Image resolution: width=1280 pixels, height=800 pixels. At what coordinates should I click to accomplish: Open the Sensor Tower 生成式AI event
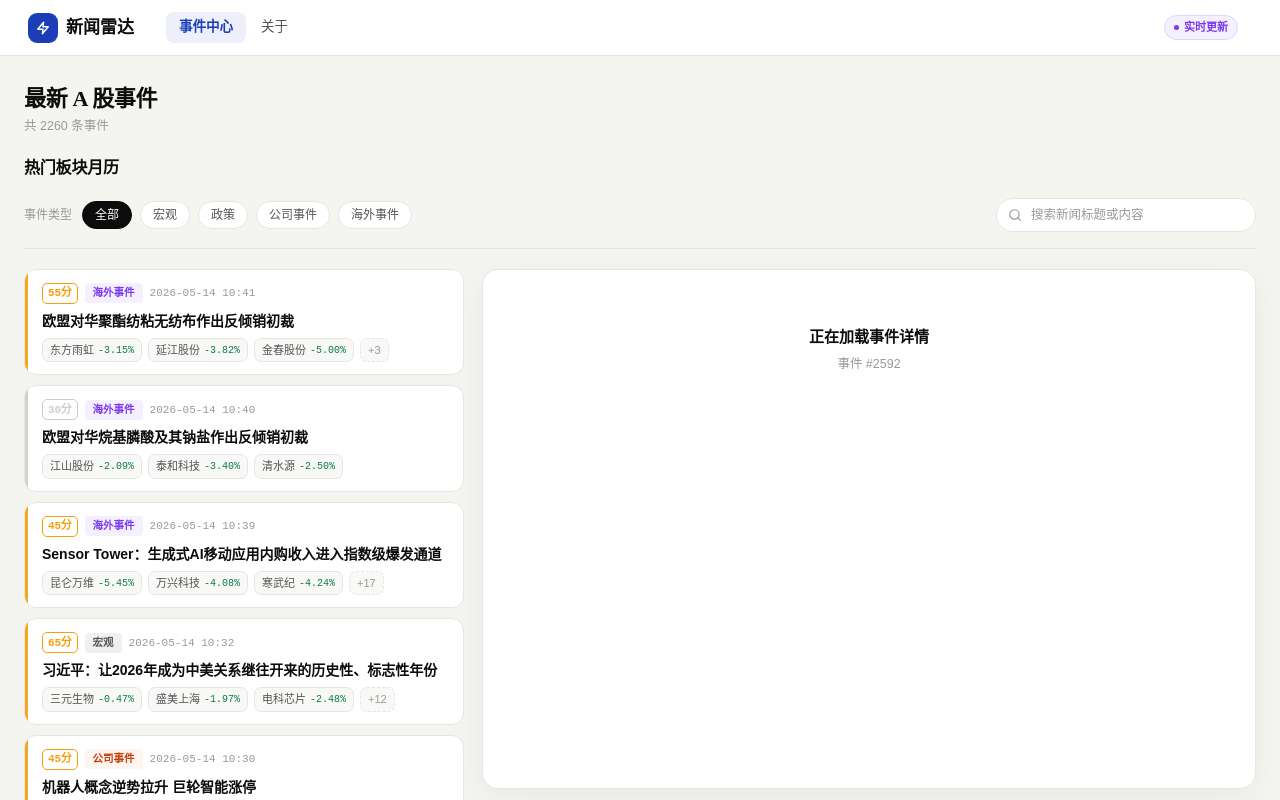point(242,554)
